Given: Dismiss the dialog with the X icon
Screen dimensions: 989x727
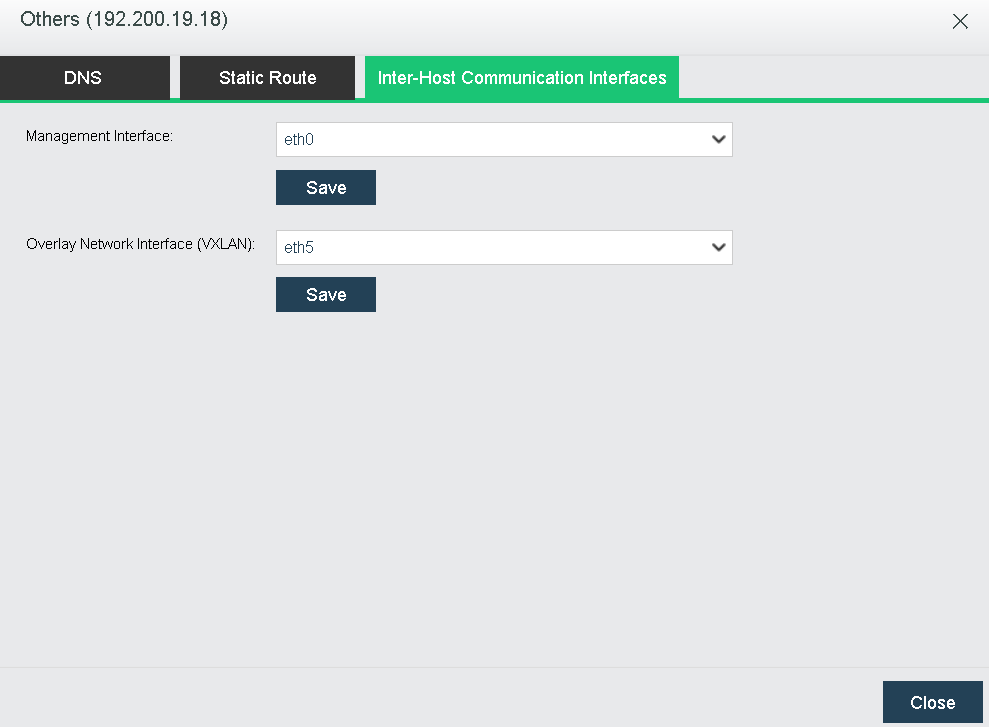Looking at the screenshot, I should click(960, 21).
